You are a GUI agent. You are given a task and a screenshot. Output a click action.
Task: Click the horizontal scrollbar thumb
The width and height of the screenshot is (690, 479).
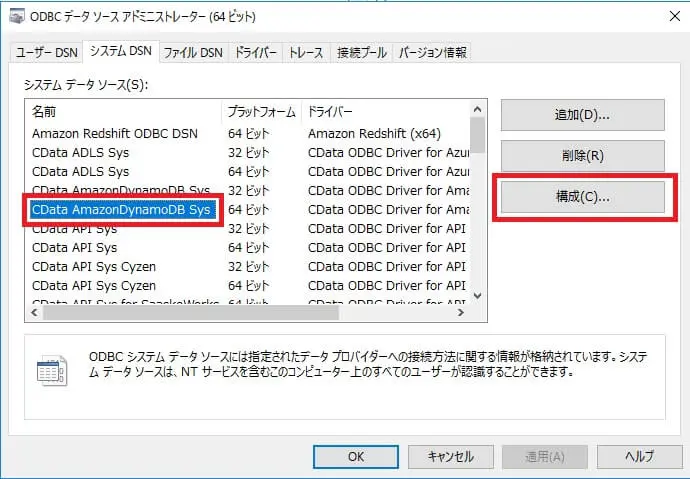[x=191, y=313]
